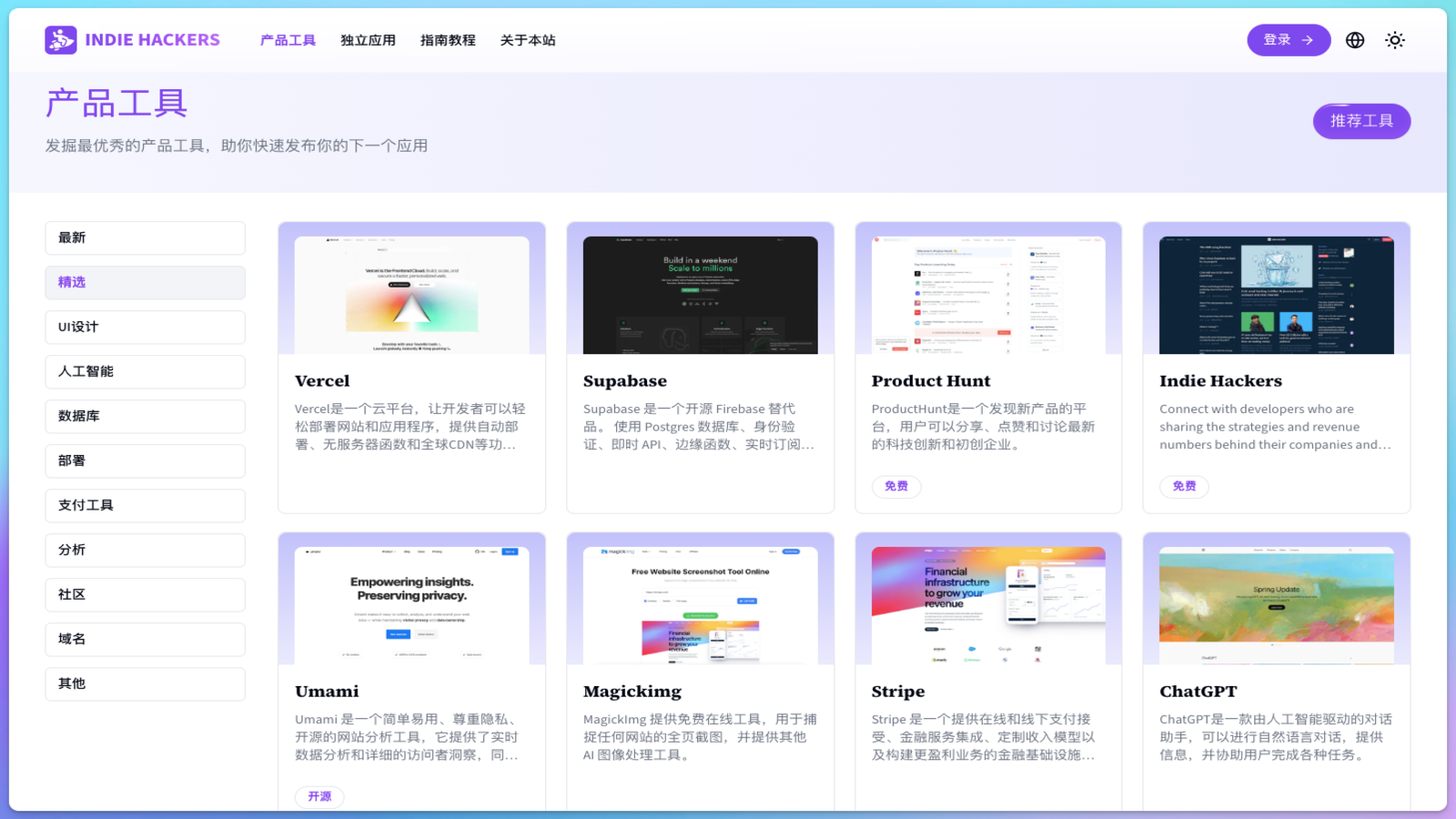Click the Indie Hackers logo icon

(61, 40)
